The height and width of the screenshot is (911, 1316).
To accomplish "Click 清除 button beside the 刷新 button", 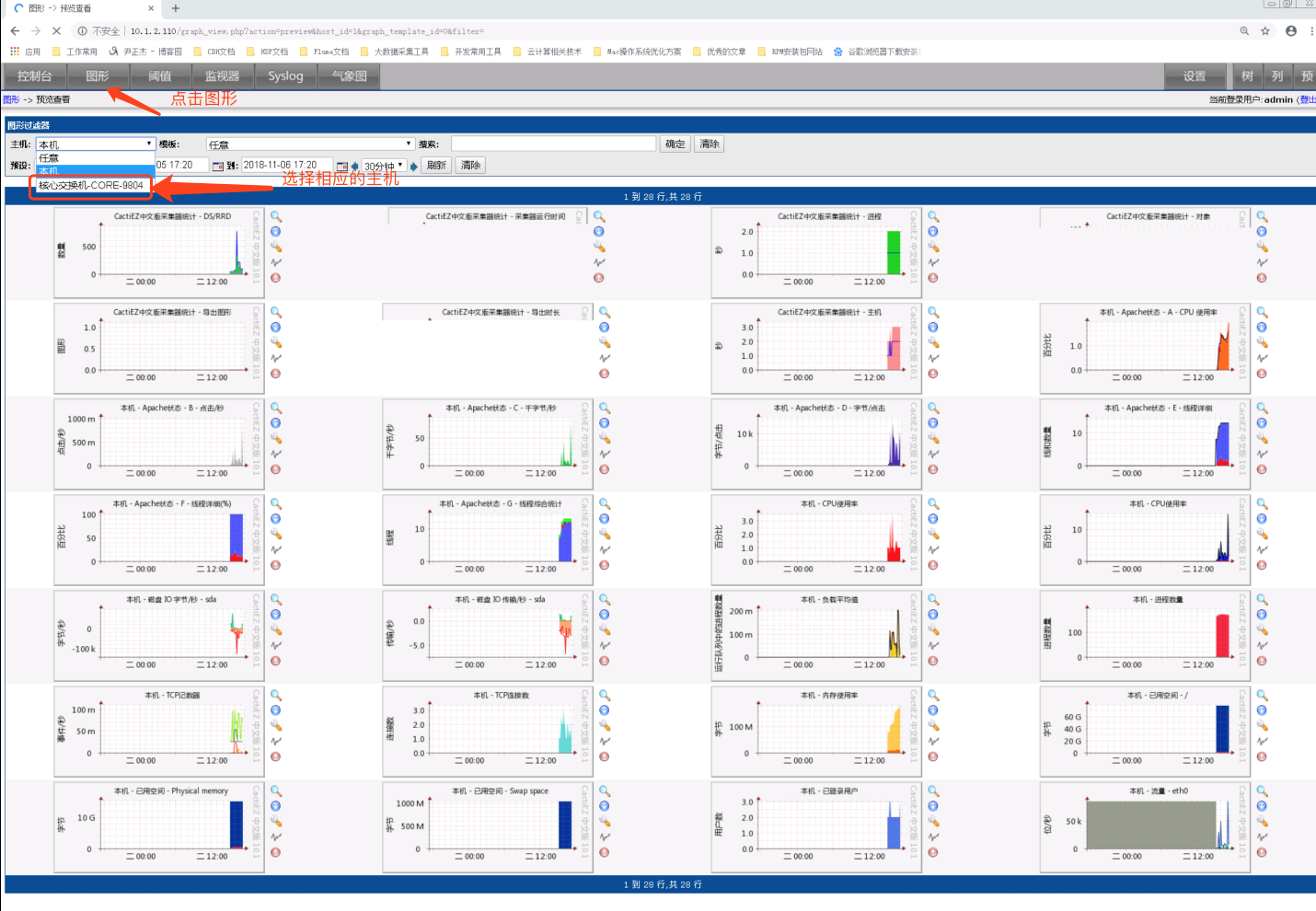I will (470, 166).
